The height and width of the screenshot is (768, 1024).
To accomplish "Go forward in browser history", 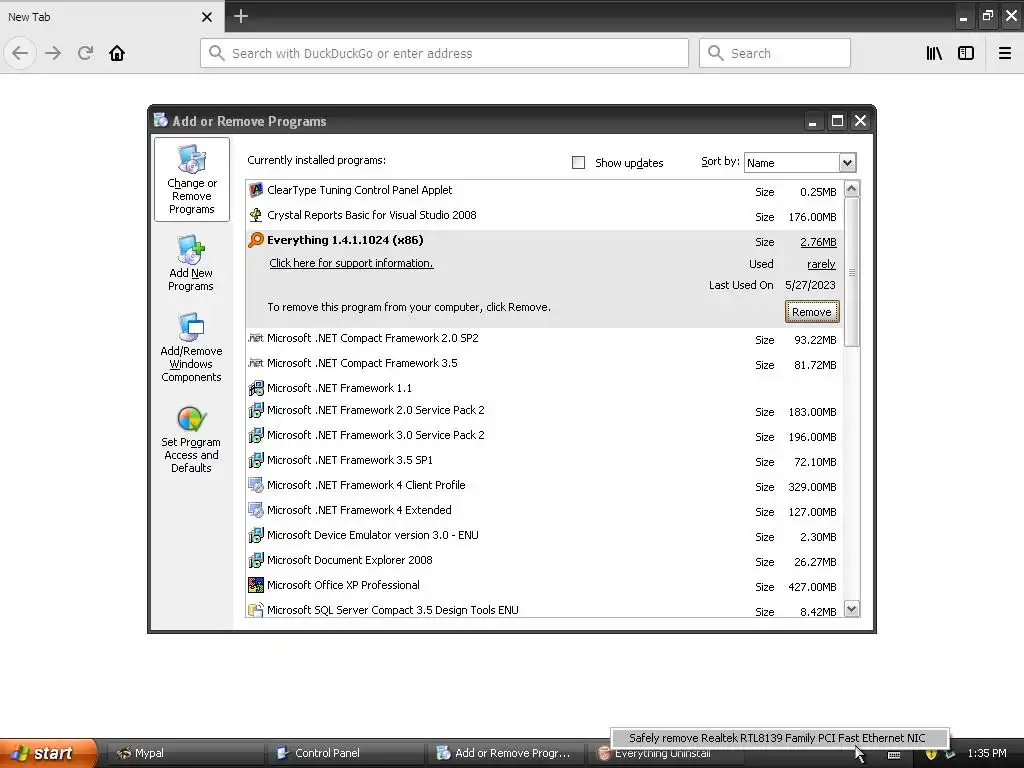I will coord(53,53).
